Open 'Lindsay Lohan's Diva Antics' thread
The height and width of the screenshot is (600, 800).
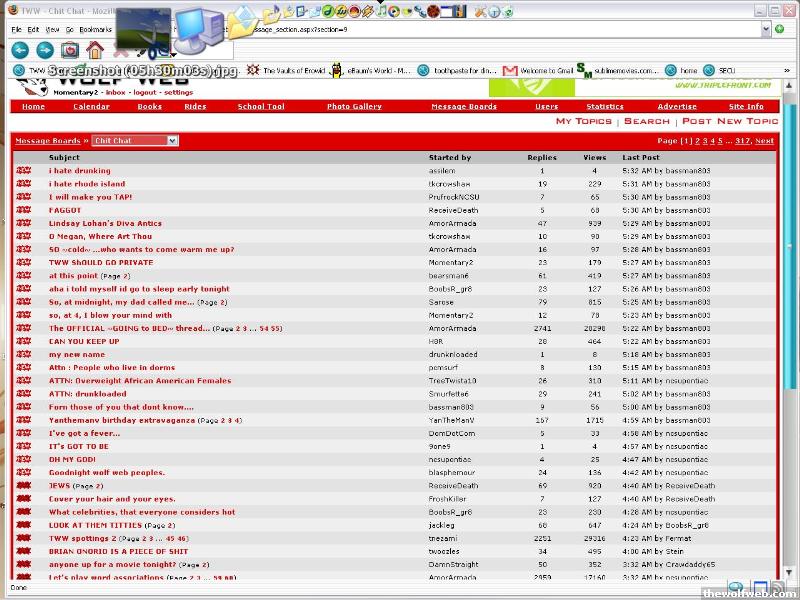pyautogui.click(x=105, y=223)
